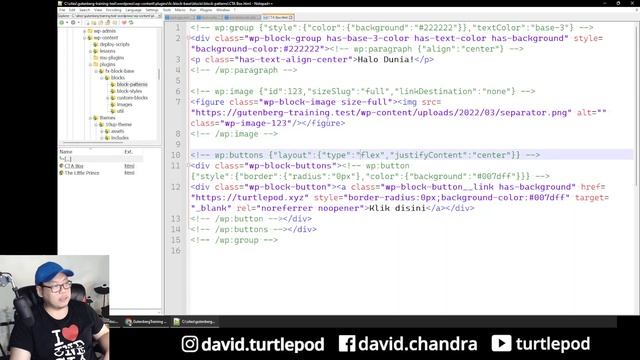The width and height of the screenshot is (640, 360).
Task: Expand the lessons folder node
Action: click(x=91, y=51)
